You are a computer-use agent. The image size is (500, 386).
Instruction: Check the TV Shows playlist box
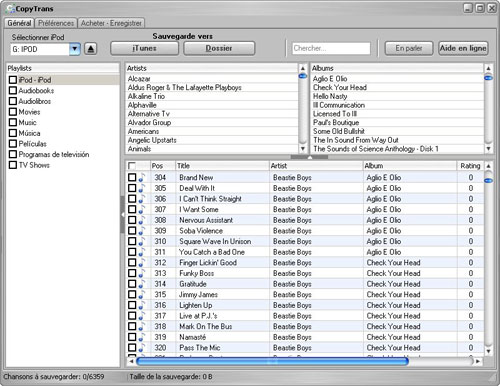13,165
